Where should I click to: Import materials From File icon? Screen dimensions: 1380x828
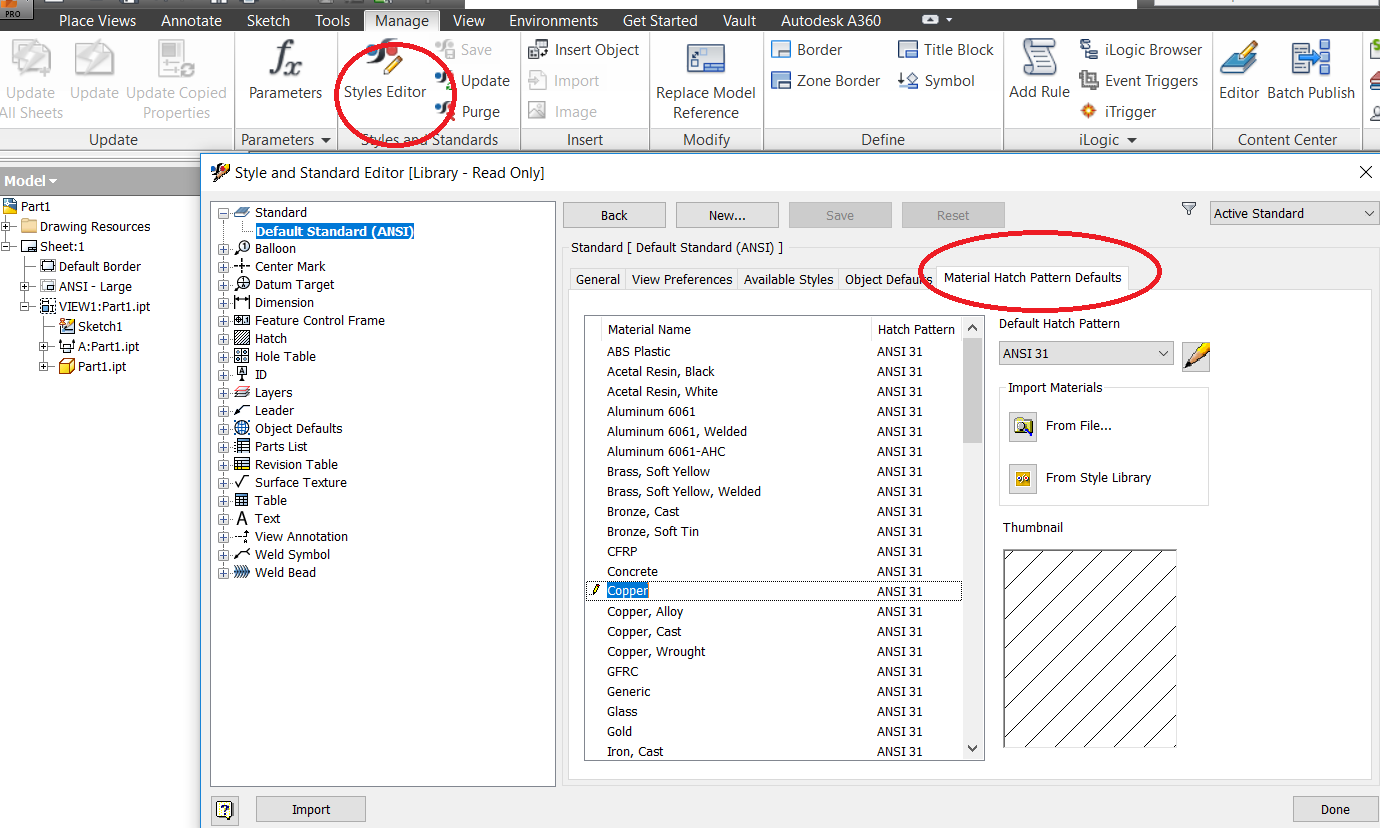pyautogui.click(x=1022, y=426)
